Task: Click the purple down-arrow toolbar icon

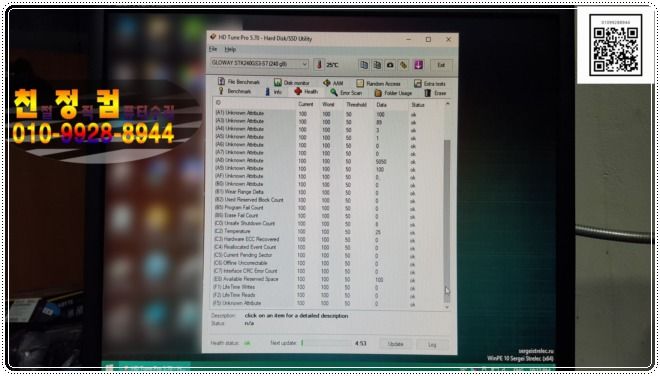Action: click(x=418, y=65)
